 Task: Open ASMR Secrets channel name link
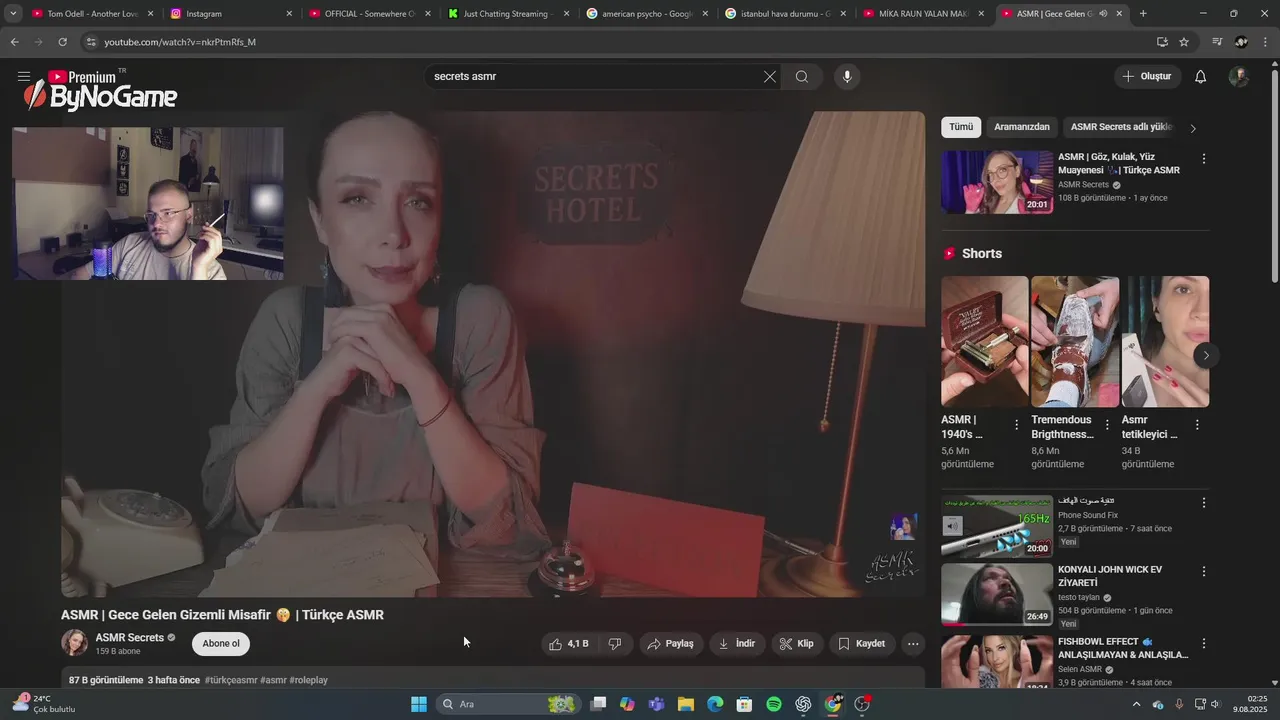(129, 638)
